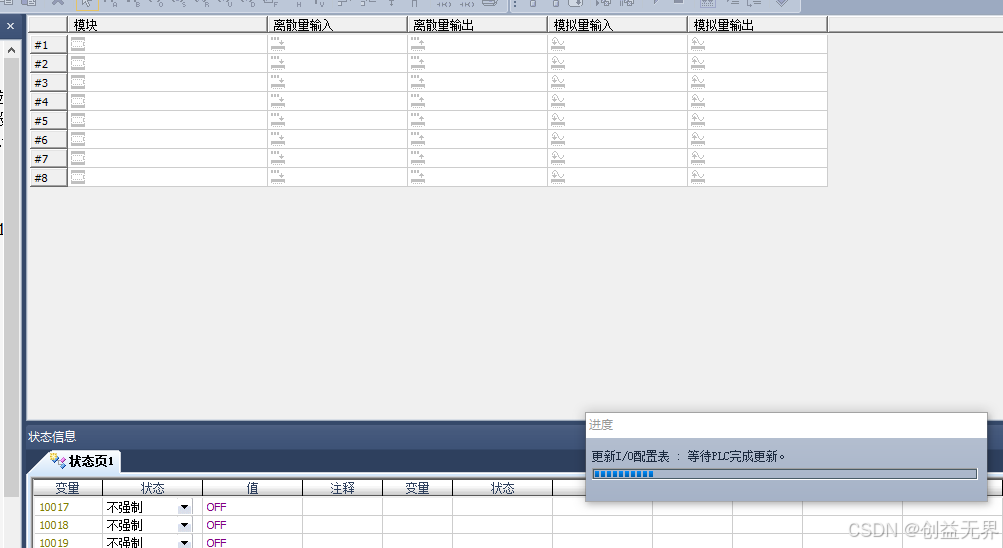
Task: Select discrete output icon in row #2
Action: pyautogui.click(x=418, y=63)
